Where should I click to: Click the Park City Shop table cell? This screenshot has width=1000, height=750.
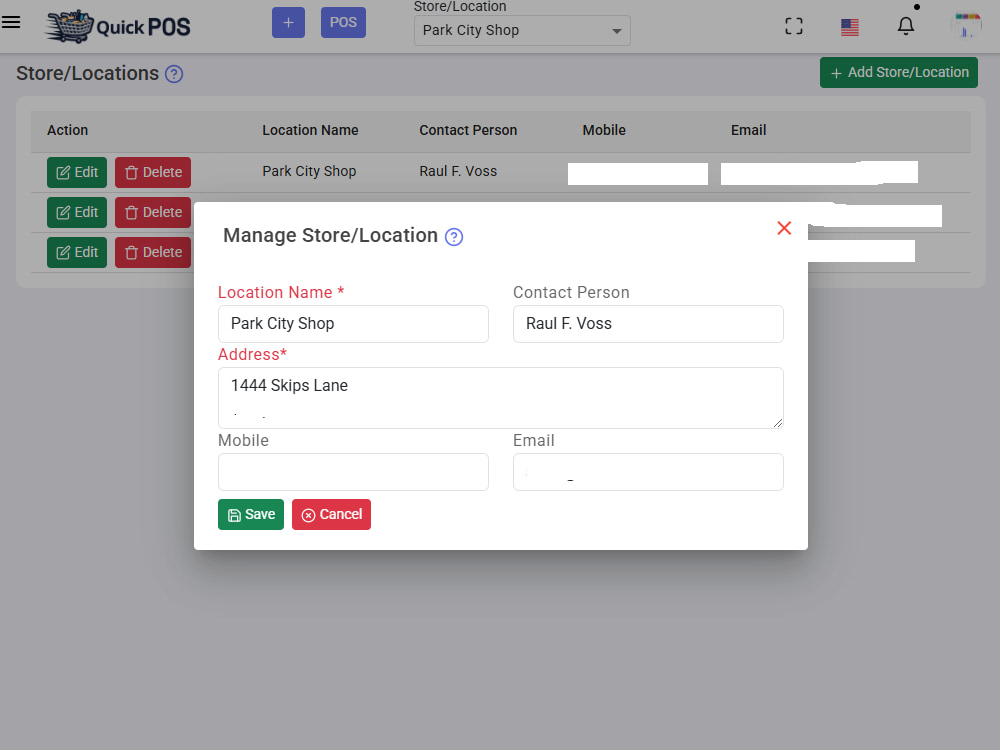(309, 171)
